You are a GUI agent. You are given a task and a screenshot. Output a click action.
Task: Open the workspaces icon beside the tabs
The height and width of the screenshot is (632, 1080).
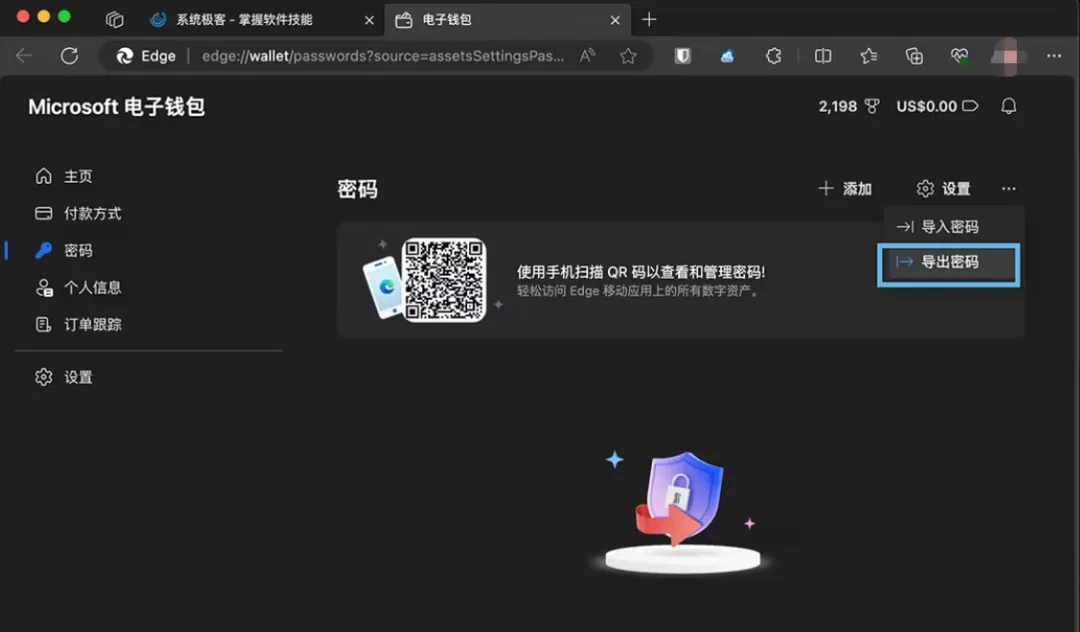(x=114, y=19)
